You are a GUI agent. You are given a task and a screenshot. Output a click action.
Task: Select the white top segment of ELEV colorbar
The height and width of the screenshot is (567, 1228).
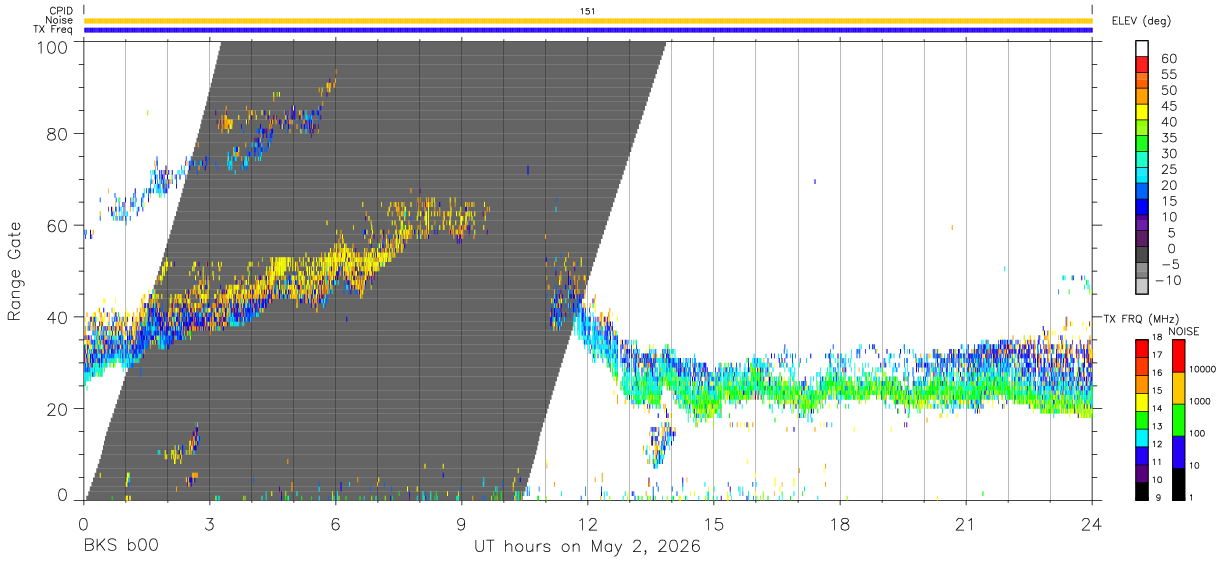click(1142, 49)
